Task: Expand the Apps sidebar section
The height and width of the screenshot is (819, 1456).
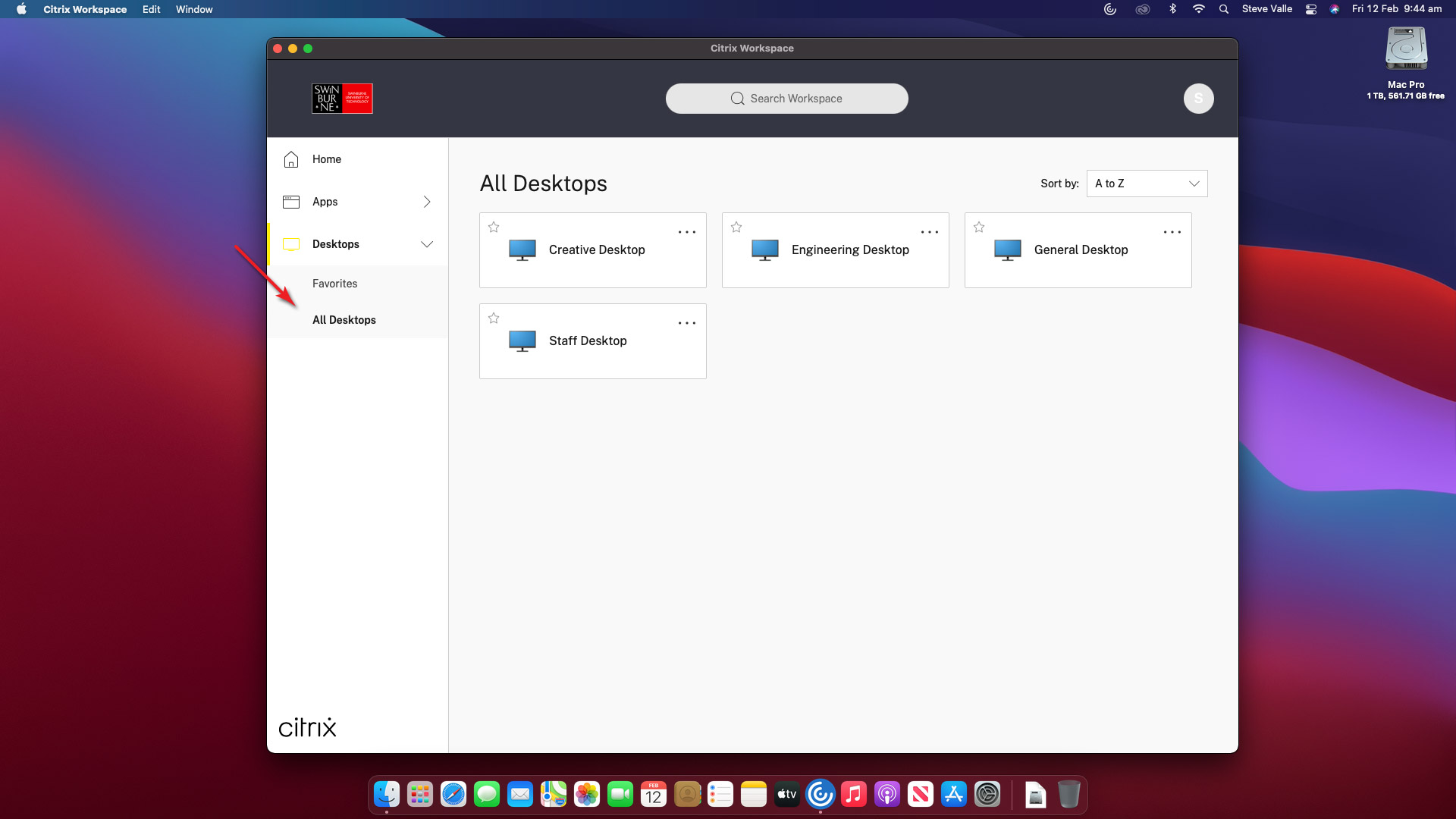Action: [x=427, y=202]
